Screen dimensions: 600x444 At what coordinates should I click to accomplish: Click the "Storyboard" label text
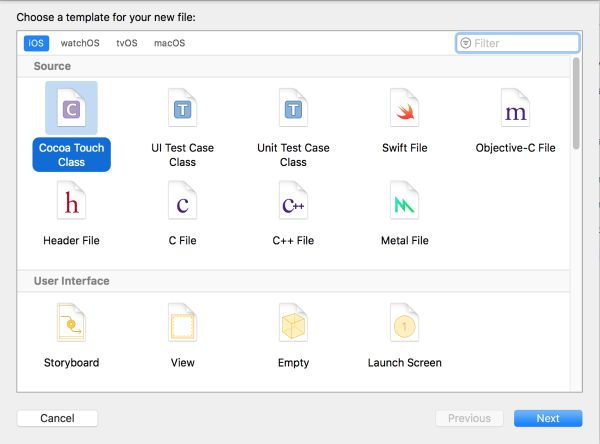72,362
